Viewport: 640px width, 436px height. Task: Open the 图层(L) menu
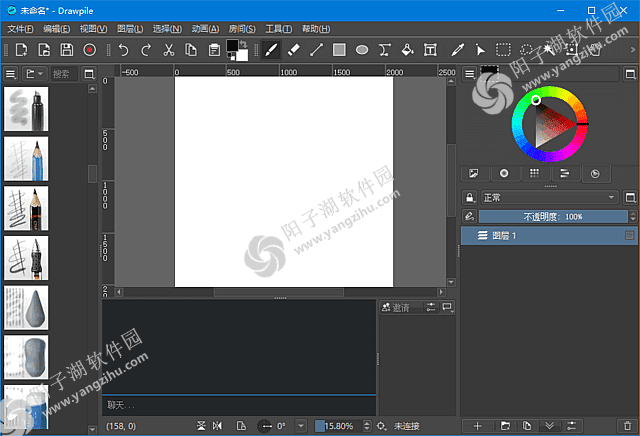(130, 29)
